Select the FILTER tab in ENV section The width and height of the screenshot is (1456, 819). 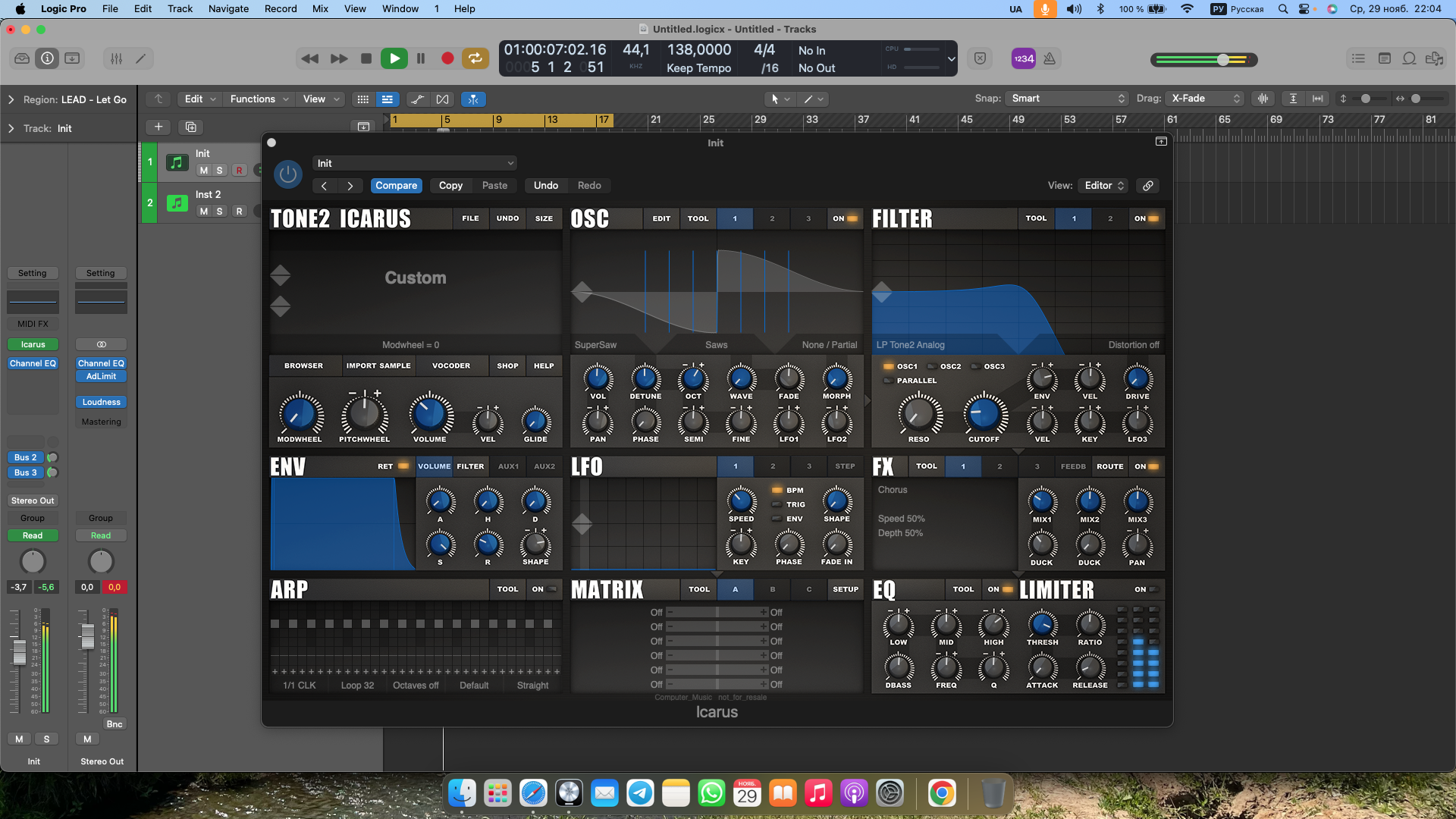[470, 466]
